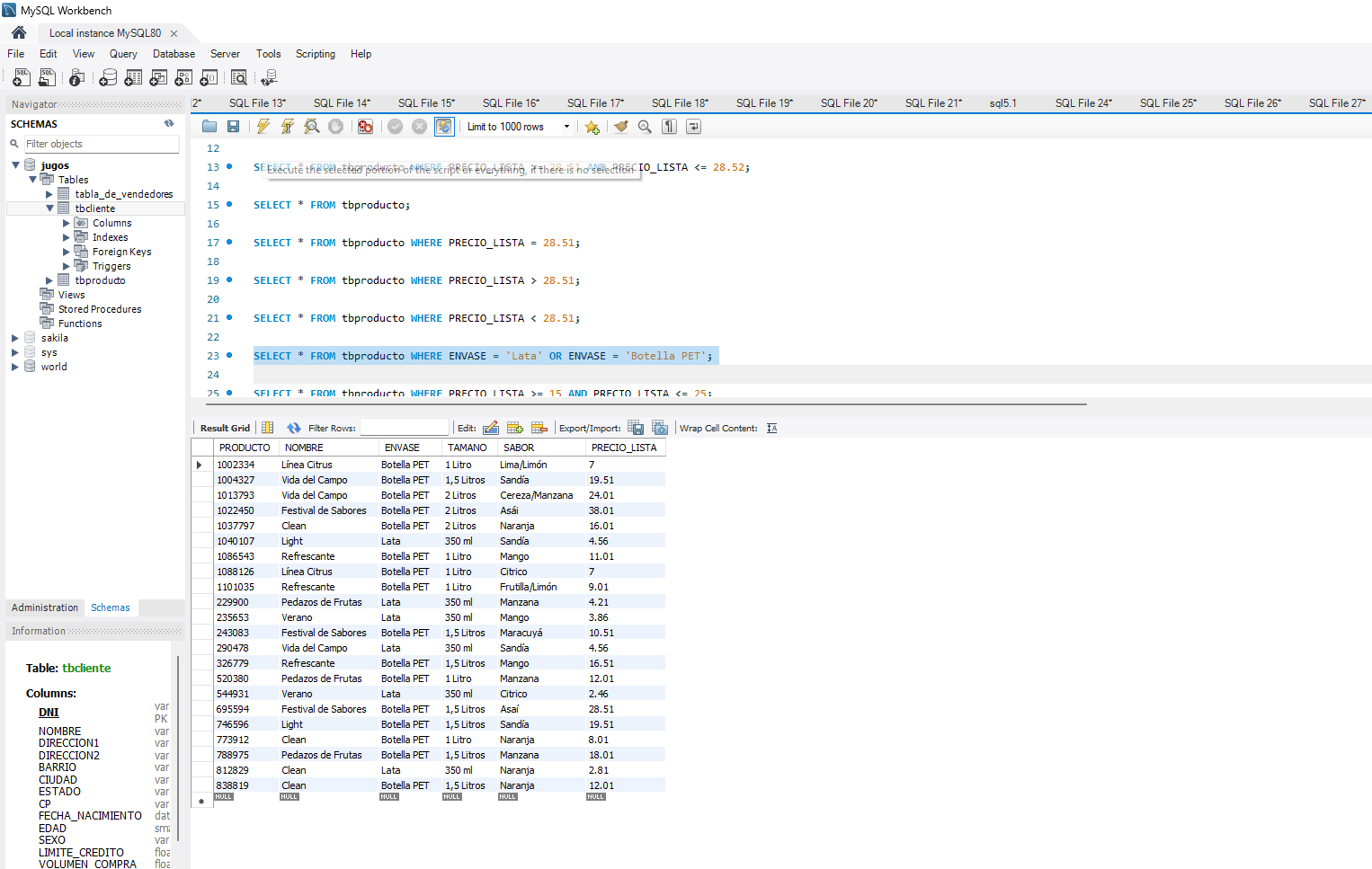Switch to SQL File 18 tab
Image resolution: width=1372 pixels, height=869 pixels.
(x=680, y=103)
